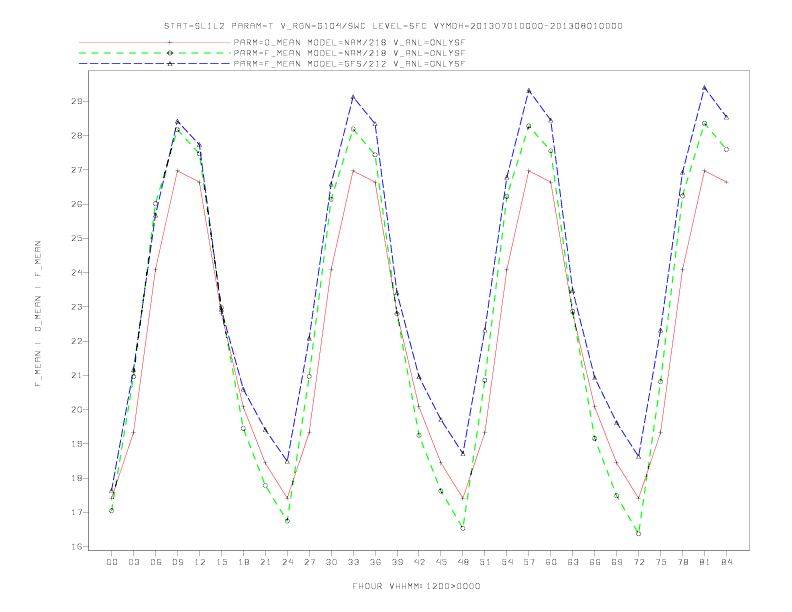
Task: Click y-axis tick label 24
Action: coord(77,273)
